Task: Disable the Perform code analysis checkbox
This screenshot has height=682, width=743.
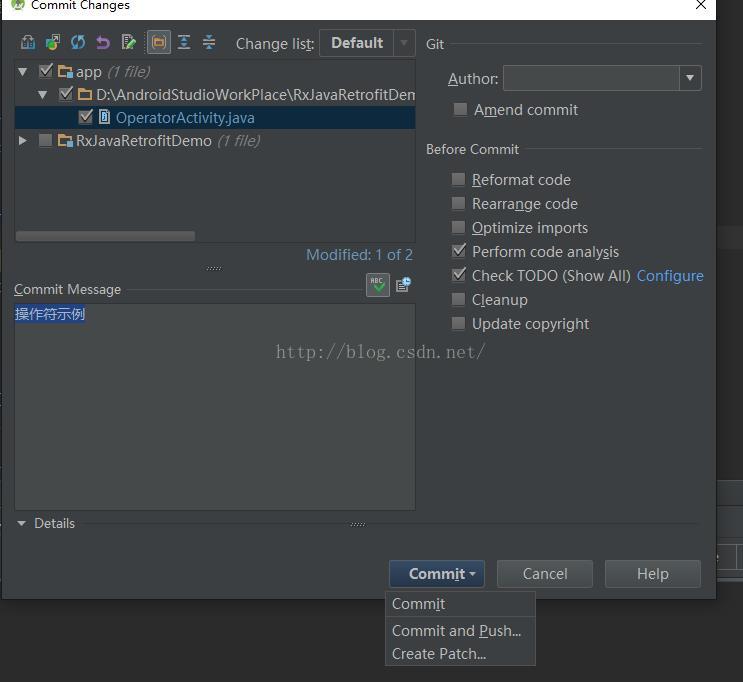Action: coord(459,251)
